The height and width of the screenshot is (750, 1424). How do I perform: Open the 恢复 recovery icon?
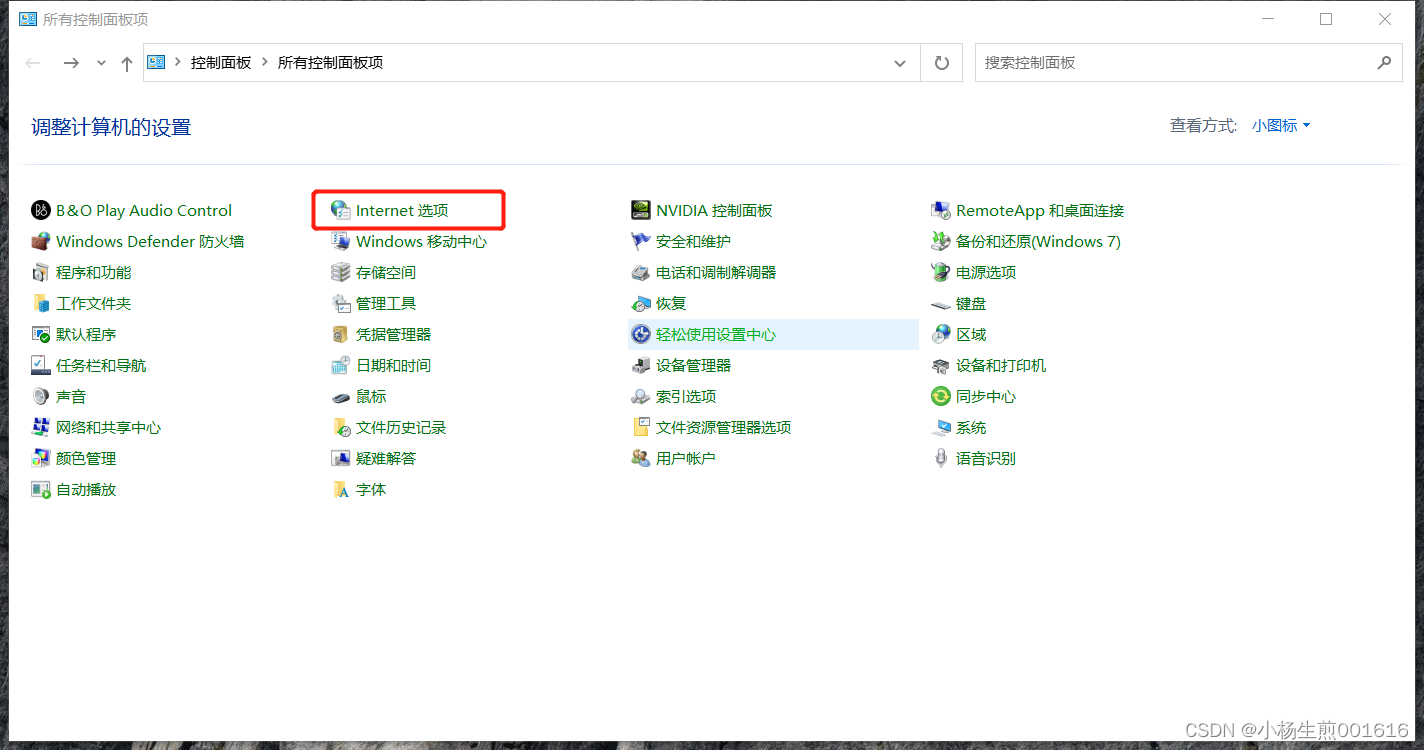641,303
